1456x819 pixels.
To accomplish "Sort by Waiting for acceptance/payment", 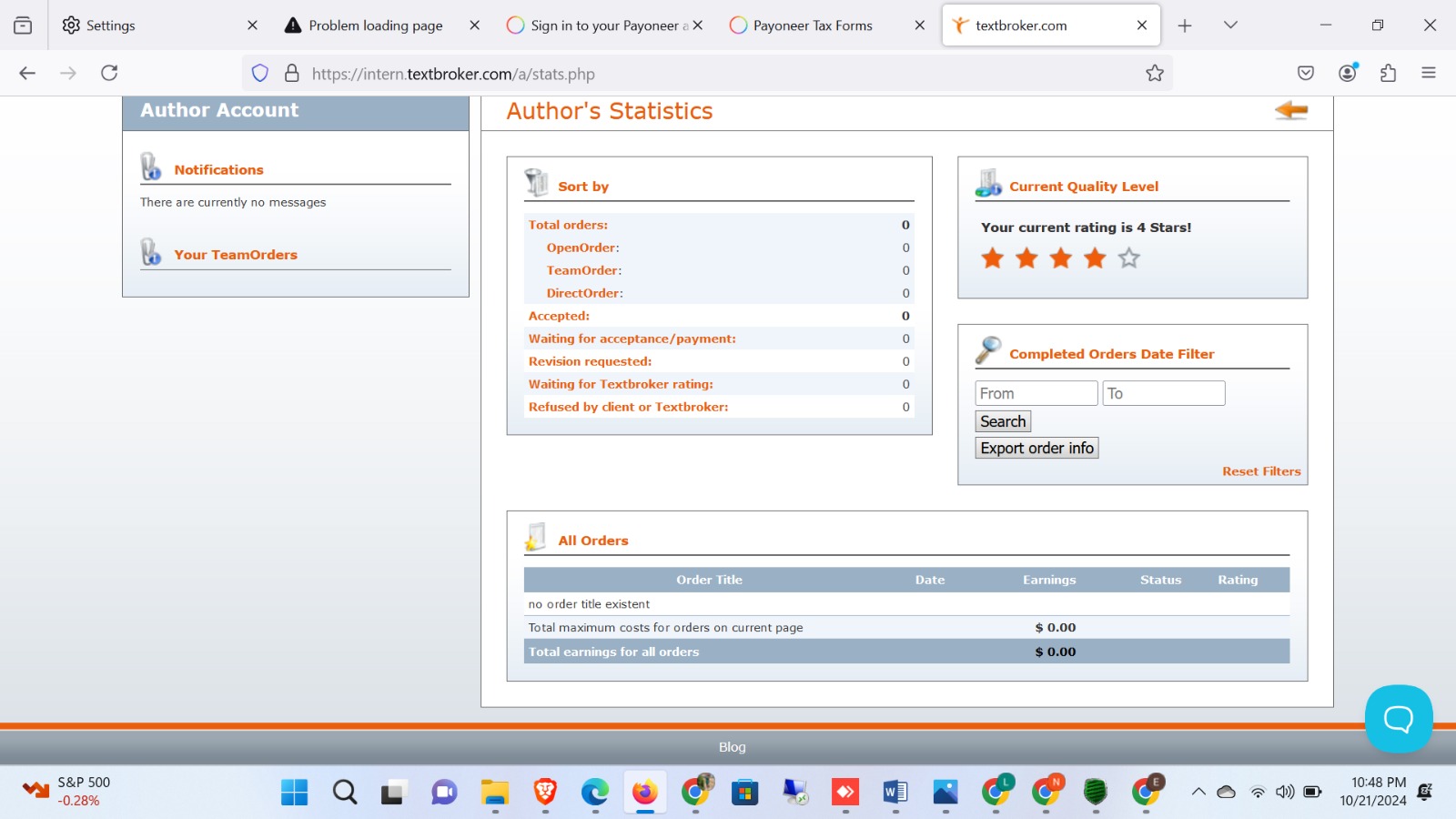I will (x=632, y=339).
